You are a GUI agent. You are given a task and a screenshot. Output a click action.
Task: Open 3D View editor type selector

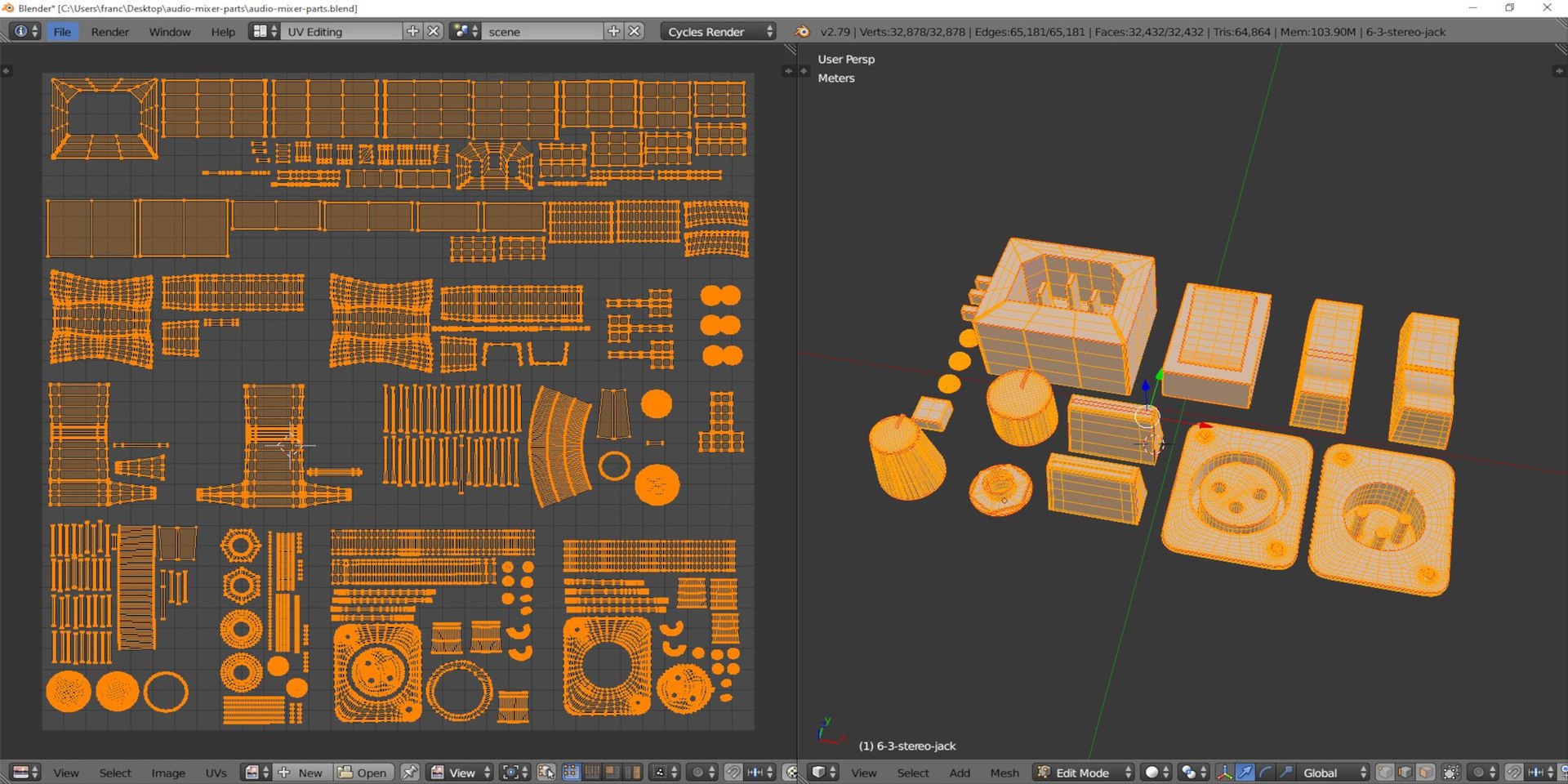tap(824, 772)
